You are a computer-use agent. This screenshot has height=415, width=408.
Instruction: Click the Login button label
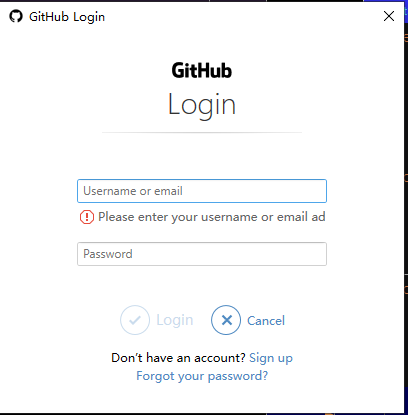(x=175, y=320)
